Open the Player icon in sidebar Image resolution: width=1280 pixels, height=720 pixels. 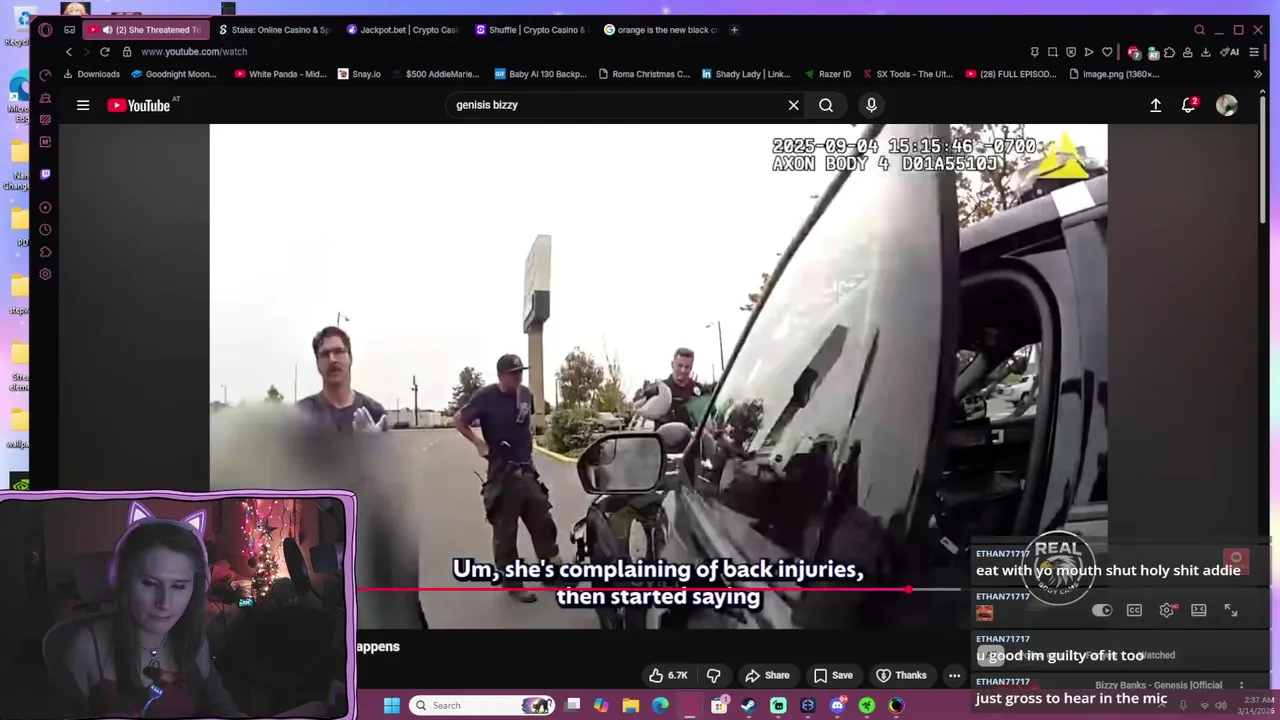45,207
